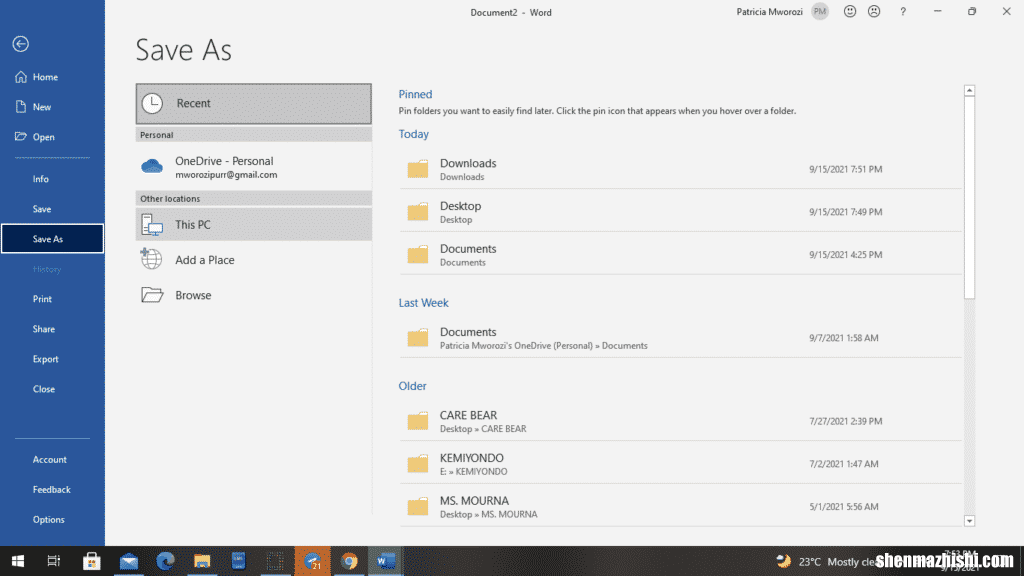Image resolution: width=1024 pixels, height=576 pixels.
Task: Open File Explorer from the taskbar
Action: pos(202,561)
